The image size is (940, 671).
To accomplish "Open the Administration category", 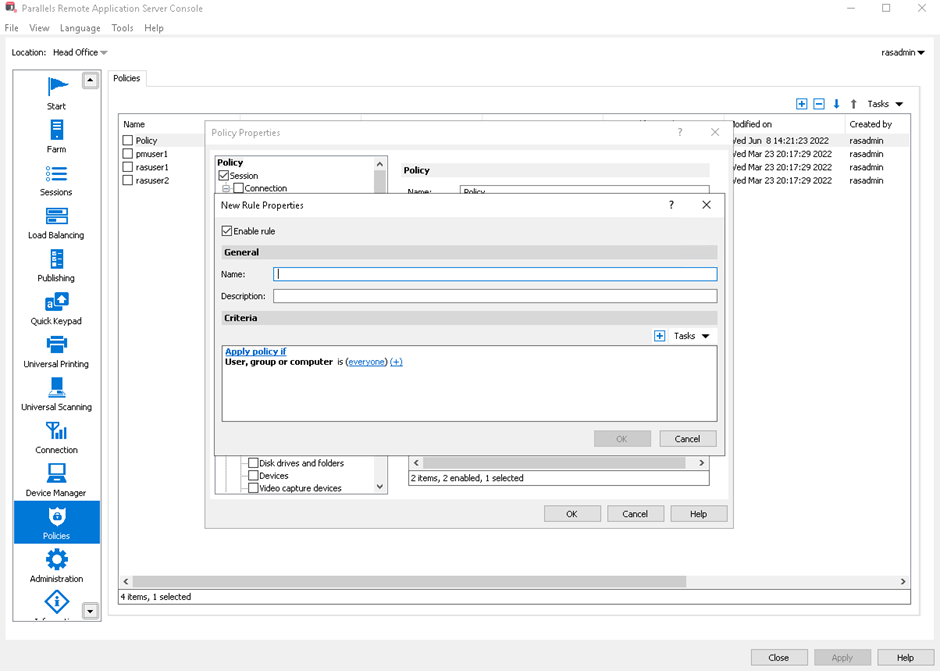I will pyautogui.click(x=56, y=567).
